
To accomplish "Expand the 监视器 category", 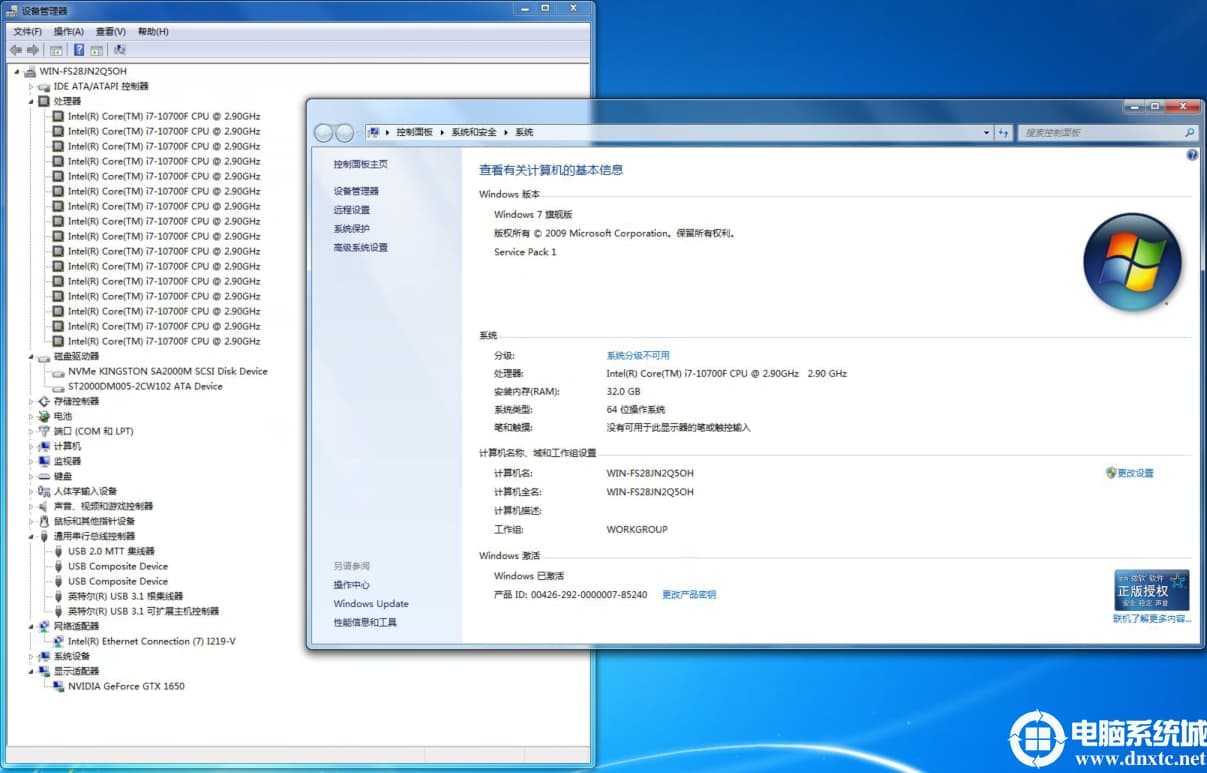I will (x=31, y=461).
